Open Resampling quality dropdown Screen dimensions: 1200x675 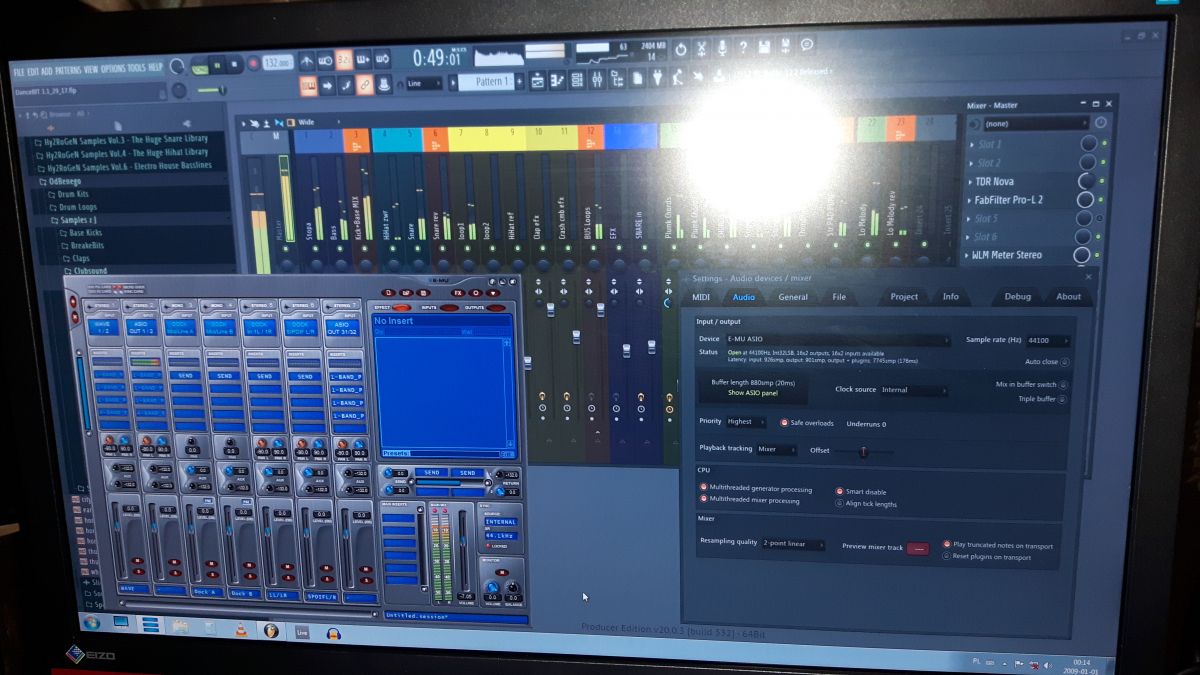click(793, 545)
